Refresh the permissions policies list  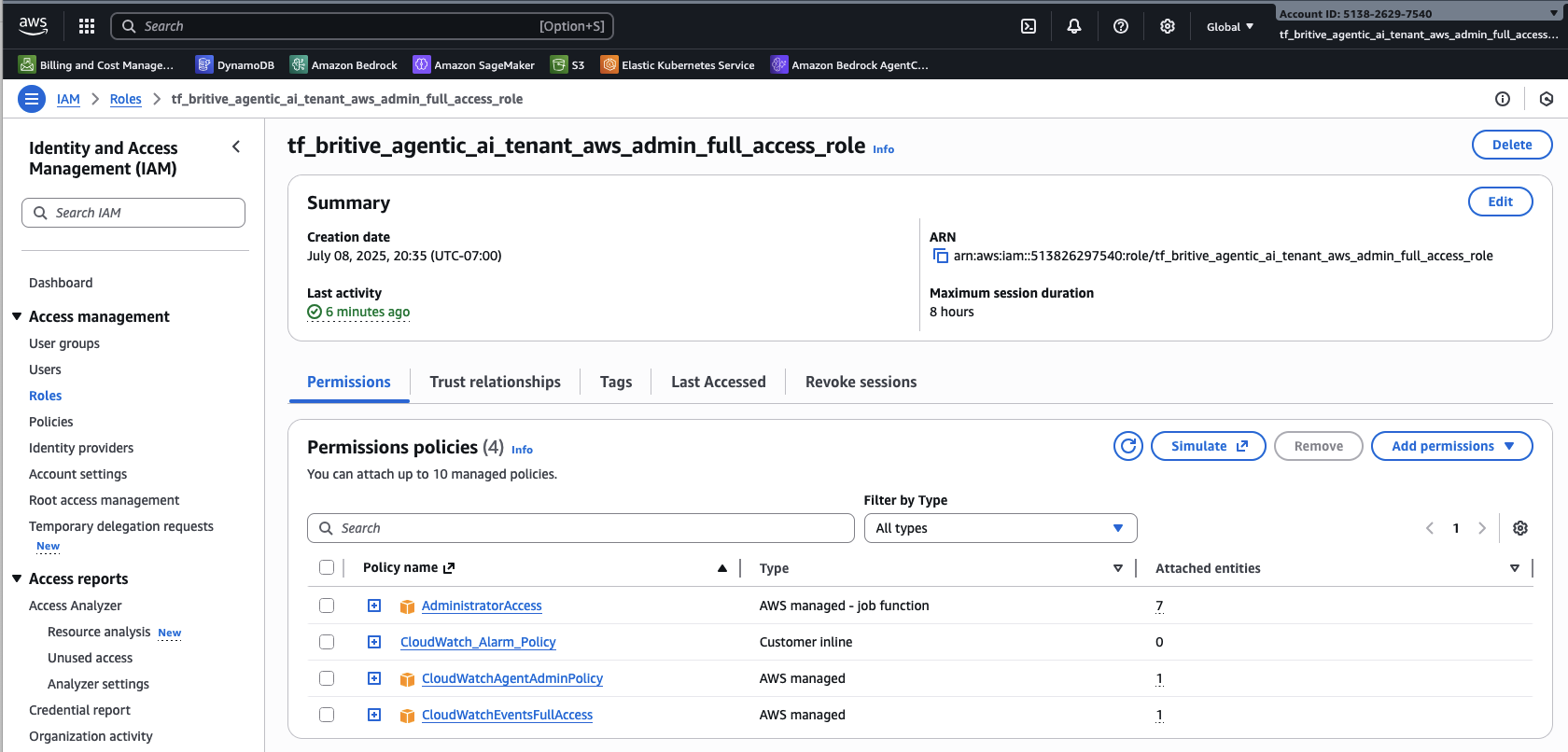(1127, 446)
